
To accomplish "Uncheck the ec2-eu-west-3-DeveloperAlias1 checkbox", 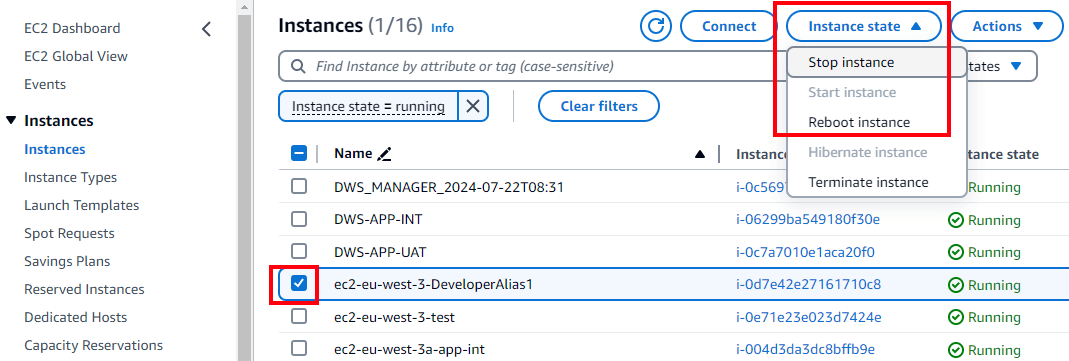I will (299, 284).
